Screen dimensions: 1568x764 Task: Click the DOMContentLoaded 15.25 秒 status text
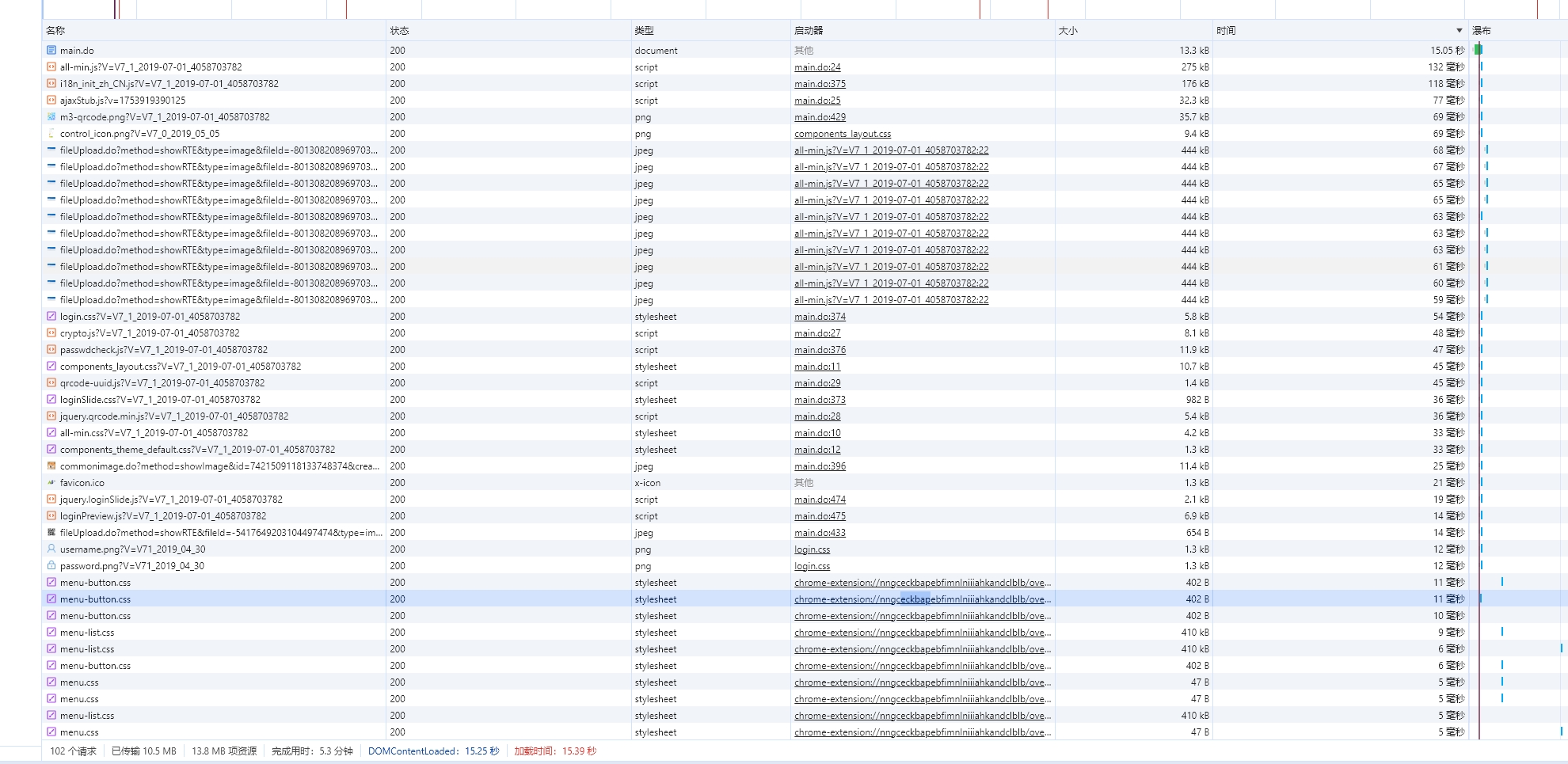[433, 751]
